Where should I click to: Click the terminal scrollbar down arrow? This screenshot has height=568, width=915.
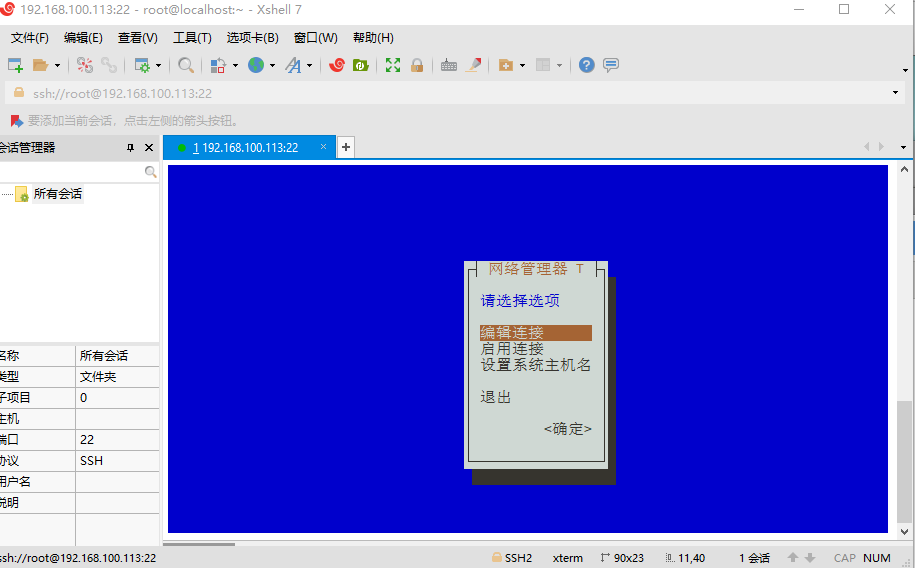[x=904, y=531]
